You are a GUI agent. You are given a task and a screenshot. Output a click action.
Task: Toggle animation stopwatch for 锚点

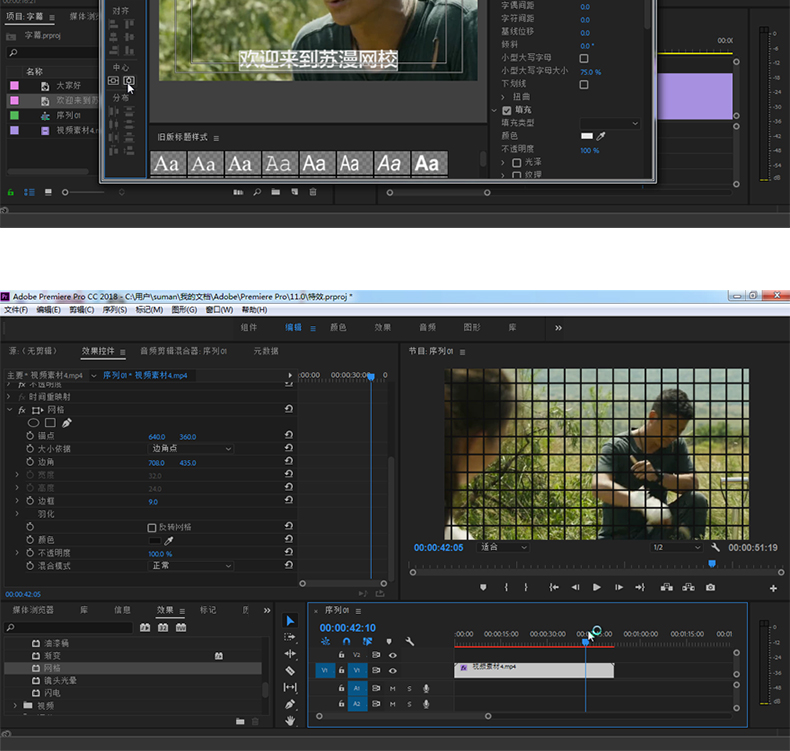(x=30, y=435)
